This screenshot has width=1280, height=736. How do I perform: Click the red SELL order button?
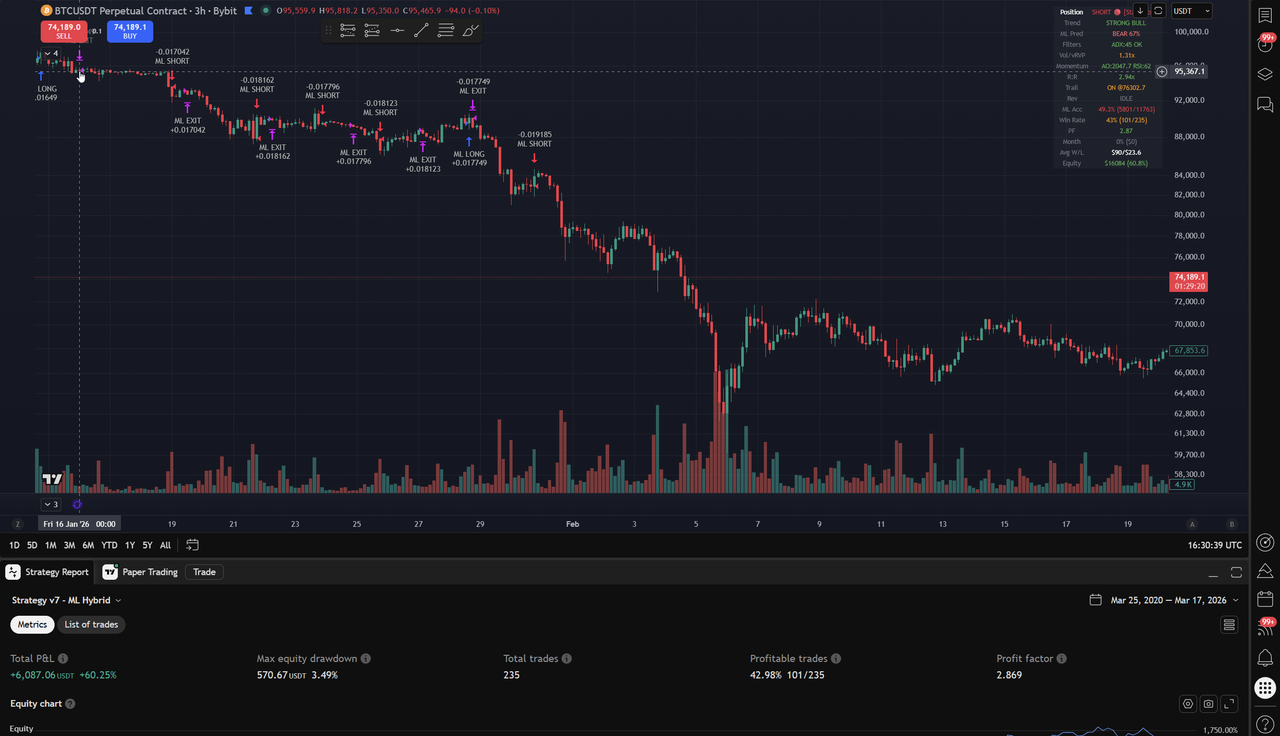[64, 31]
